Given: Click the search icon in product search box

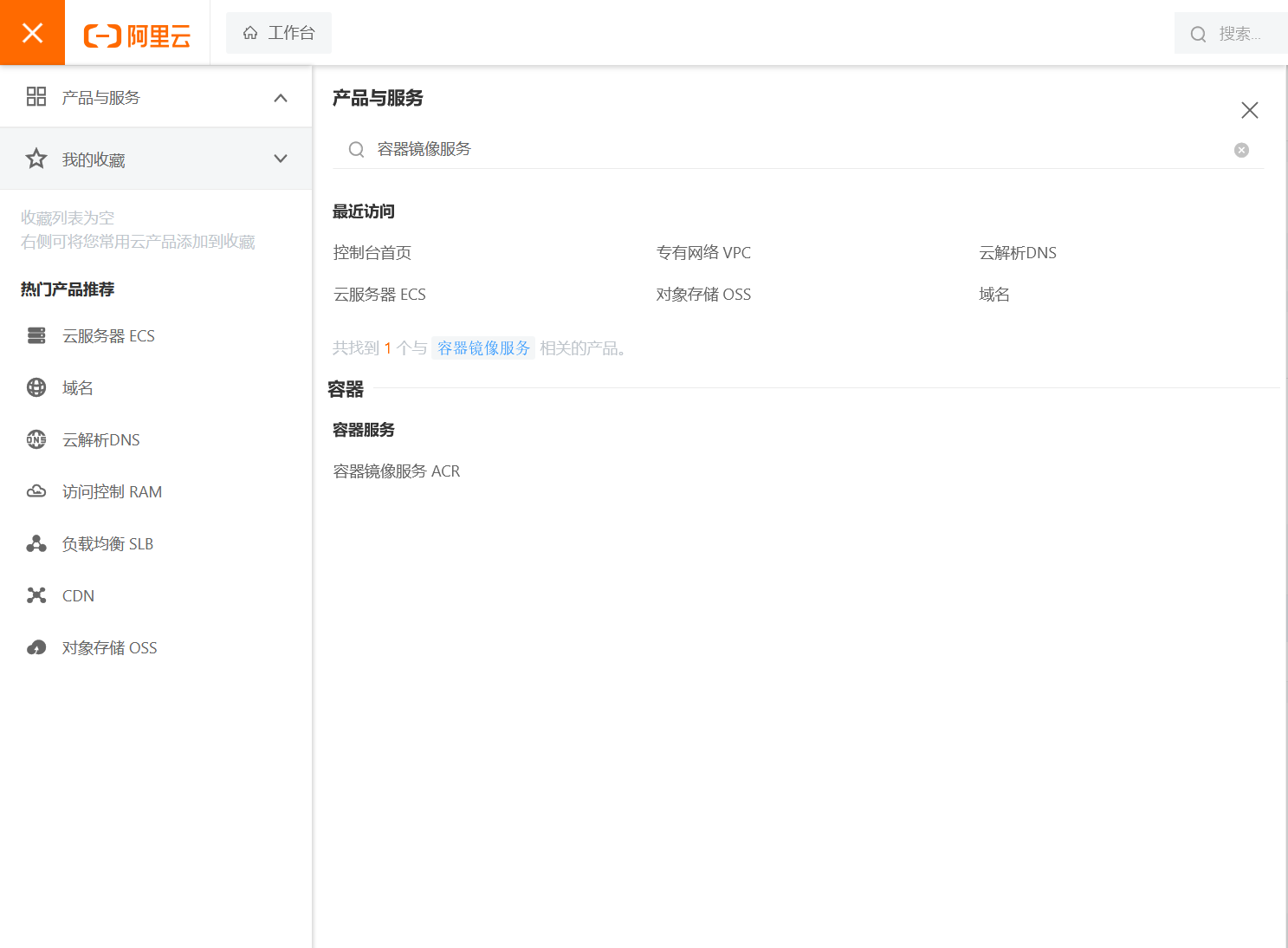Looking at the screenshot, I should click(356, 150).
